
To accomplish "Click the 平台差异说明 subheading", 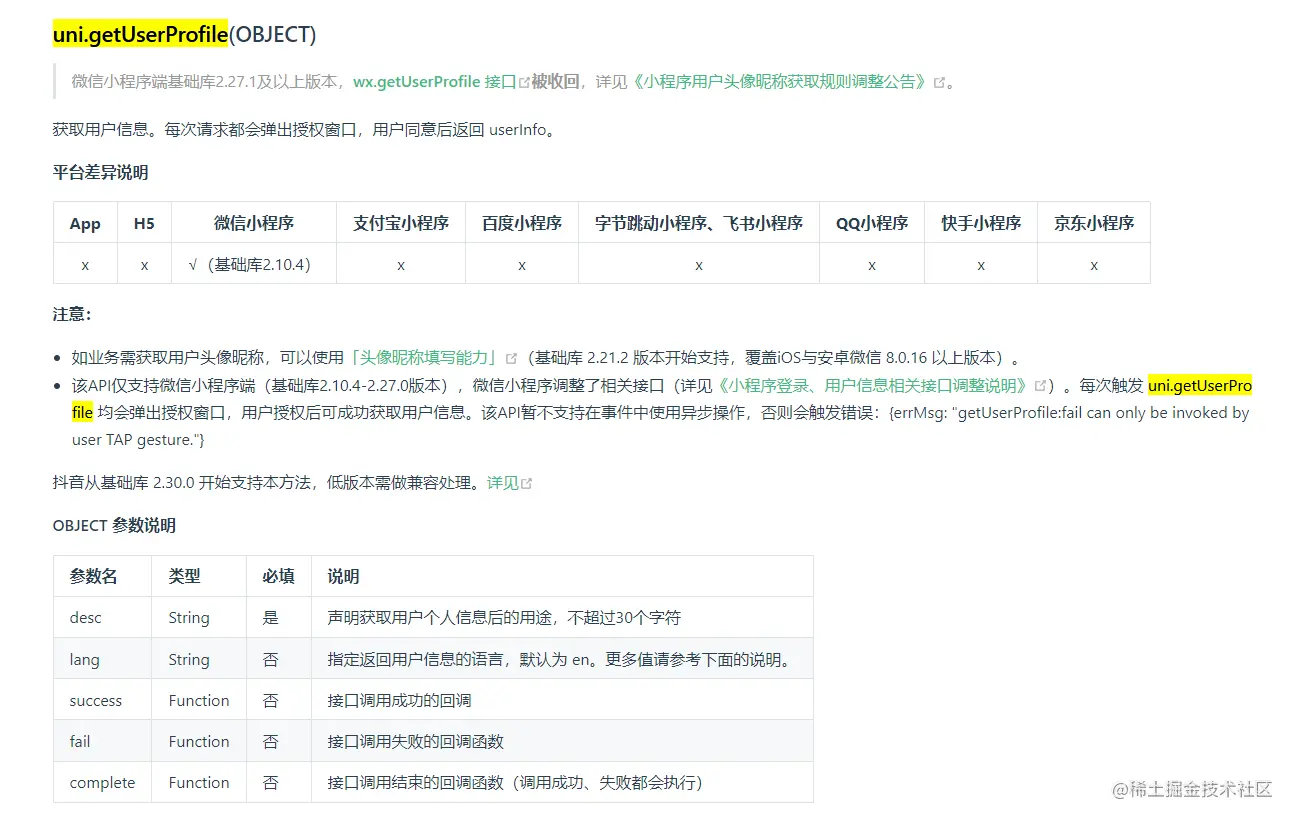I will pos(100,172).
